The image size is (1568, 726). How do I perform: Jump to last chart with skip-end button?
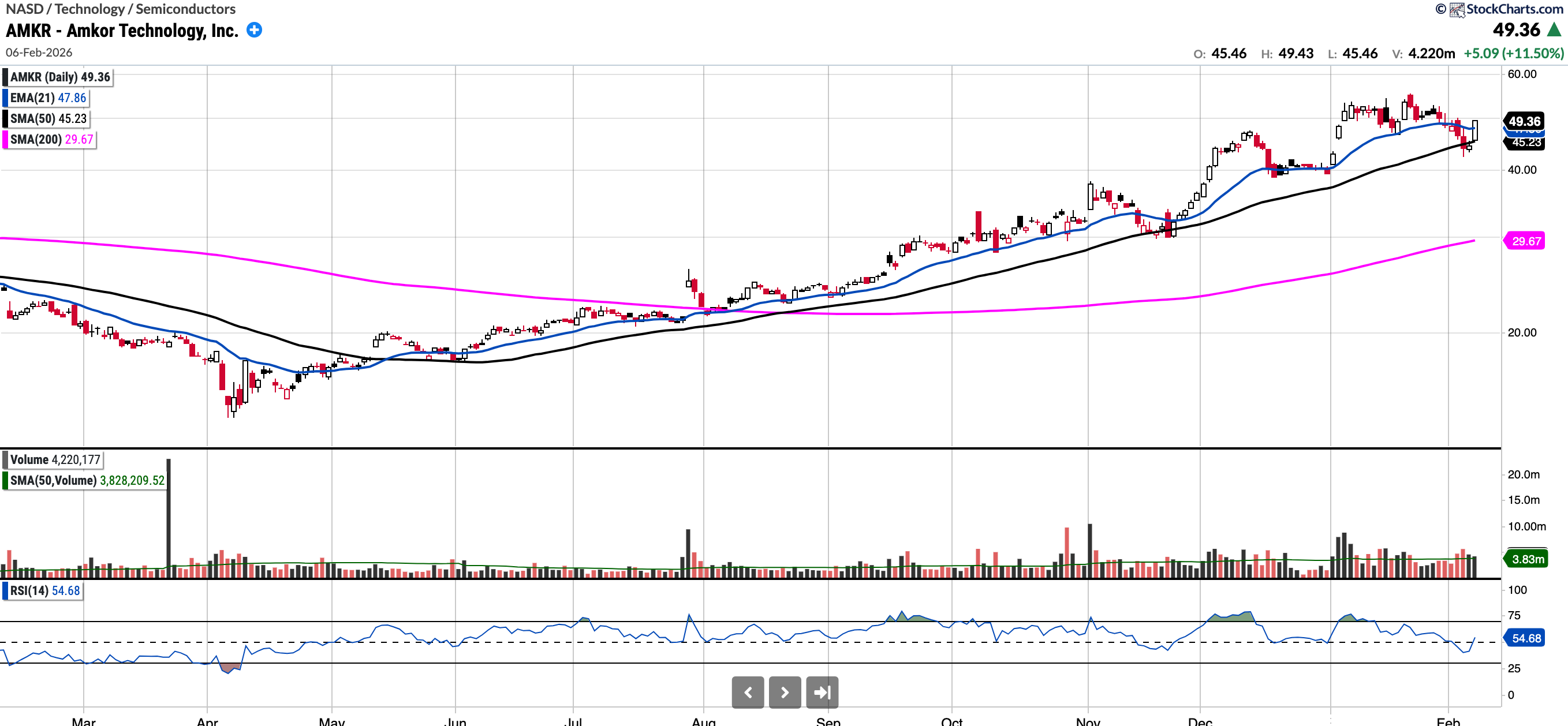[822, 692]
